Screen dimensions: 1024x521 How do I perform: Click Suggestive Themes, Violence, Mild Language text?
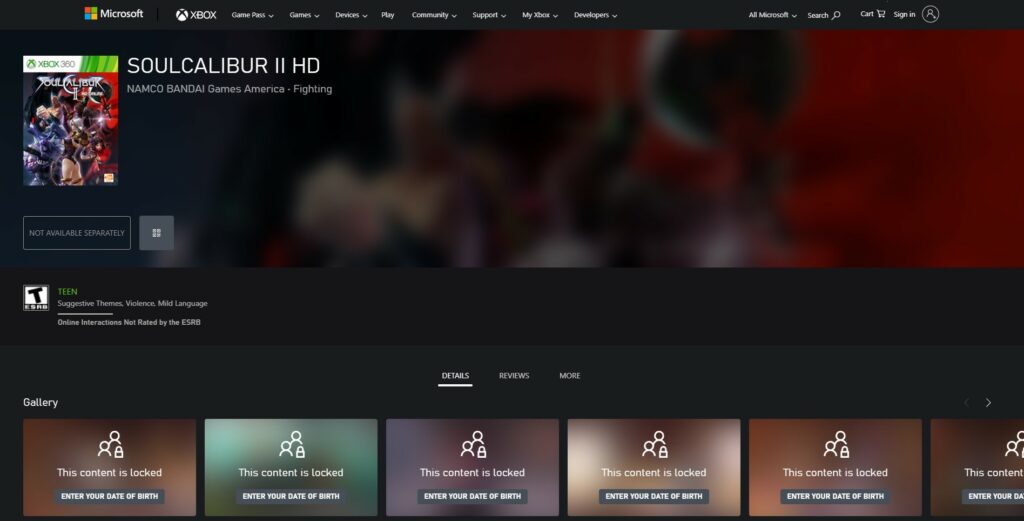tap(133, 304)
